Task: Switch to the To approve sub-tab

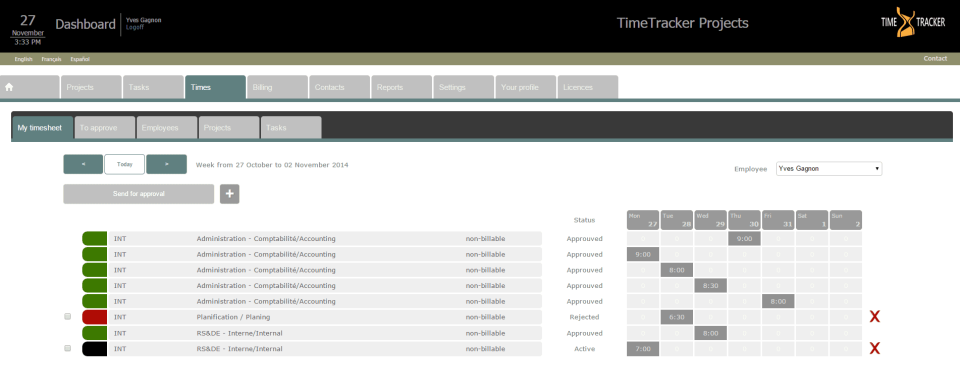Action: [x=105, y=127]
